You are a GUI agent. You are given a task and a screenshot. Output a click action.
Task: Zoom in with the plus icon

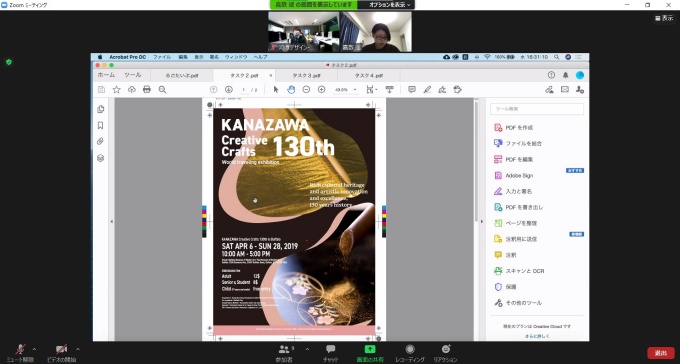[x=321, y=89]
